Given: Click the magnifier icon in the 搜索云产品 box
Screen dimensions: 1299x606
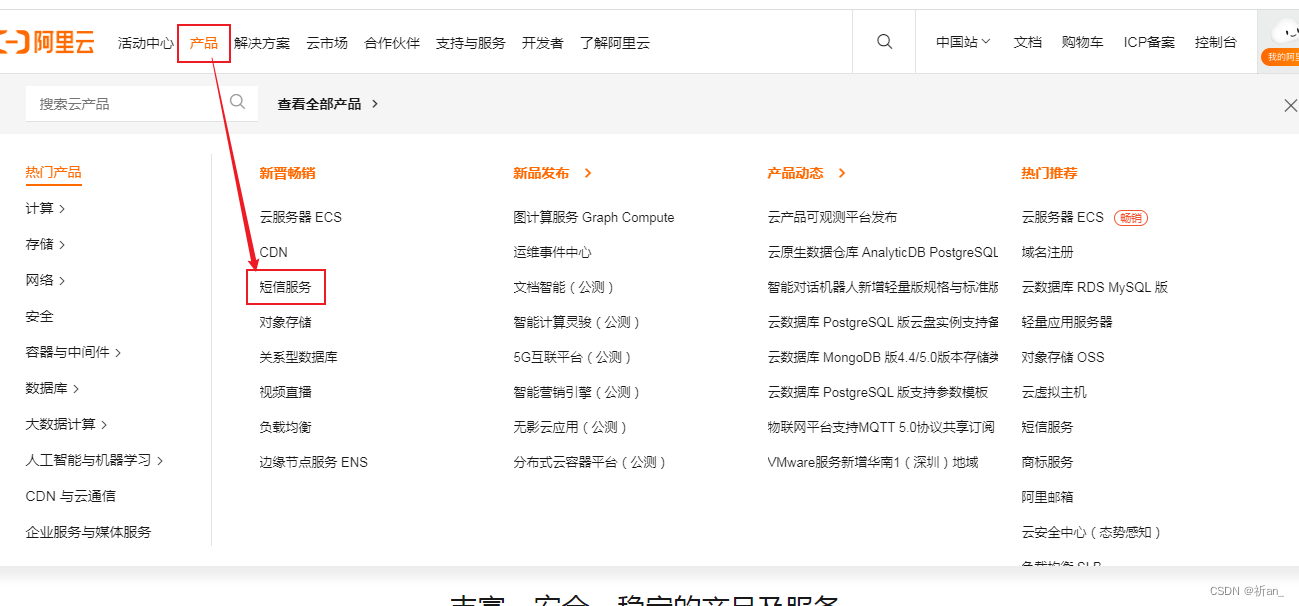Looking at the screenshot, I should click(237, 102).
